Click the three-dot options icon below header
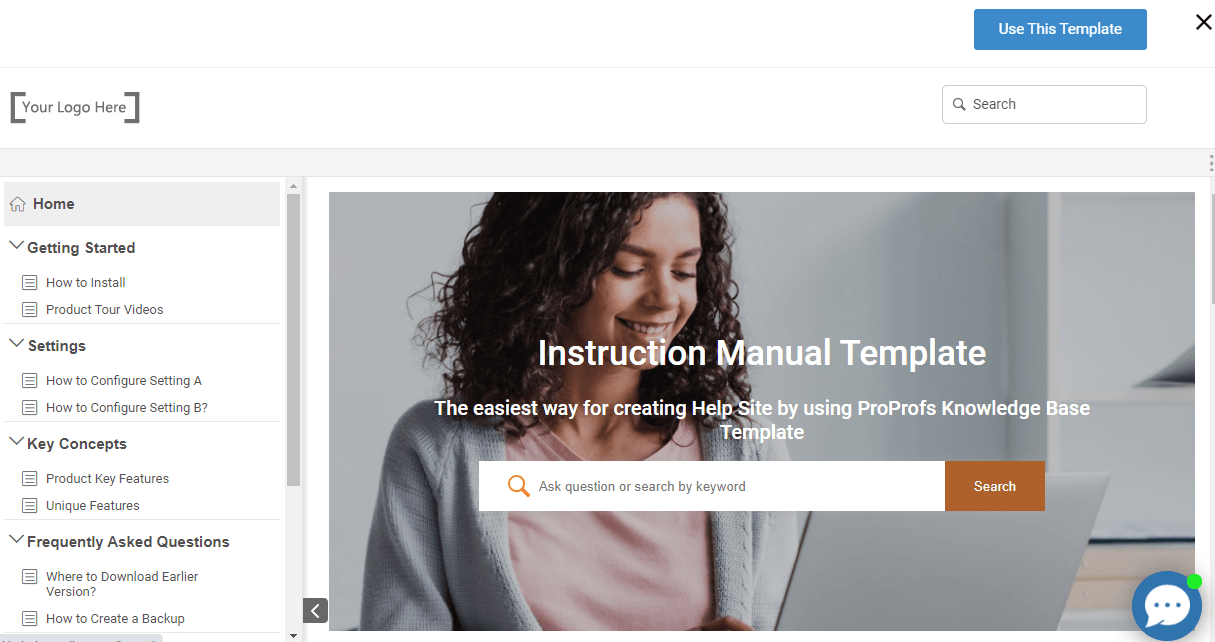1215x642 pixels. click(x=1211, y=163)
